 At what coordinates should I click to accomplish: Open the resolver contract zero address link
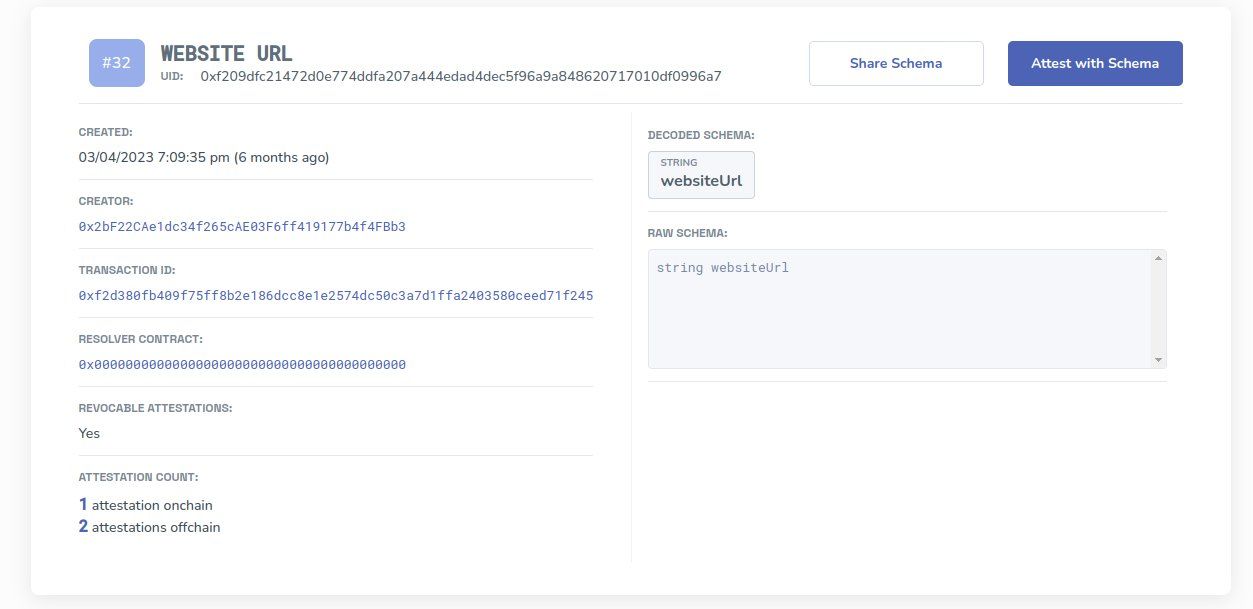(x=242, y=365)
